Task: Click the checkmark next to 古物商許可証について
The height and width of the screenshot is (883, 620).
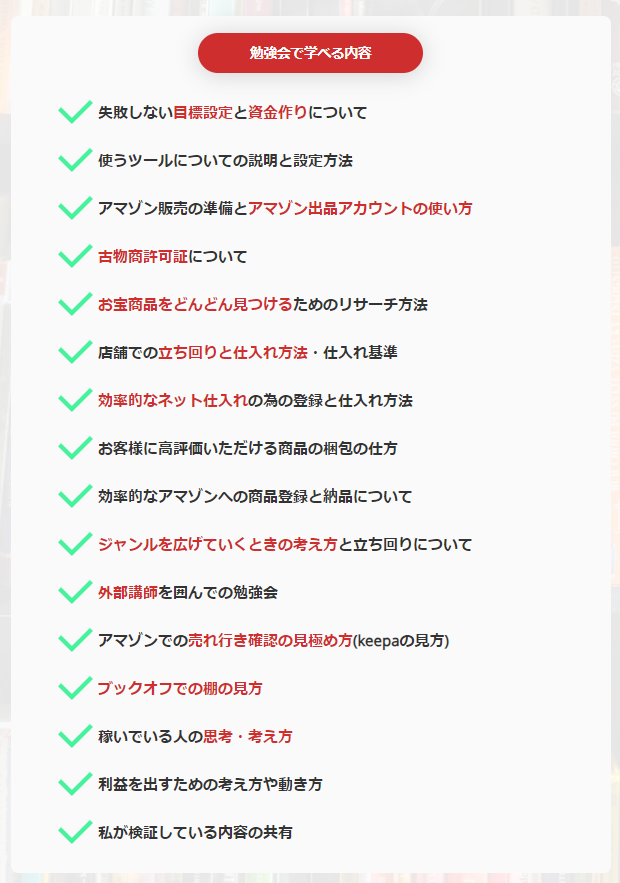Action: [75, 256]
